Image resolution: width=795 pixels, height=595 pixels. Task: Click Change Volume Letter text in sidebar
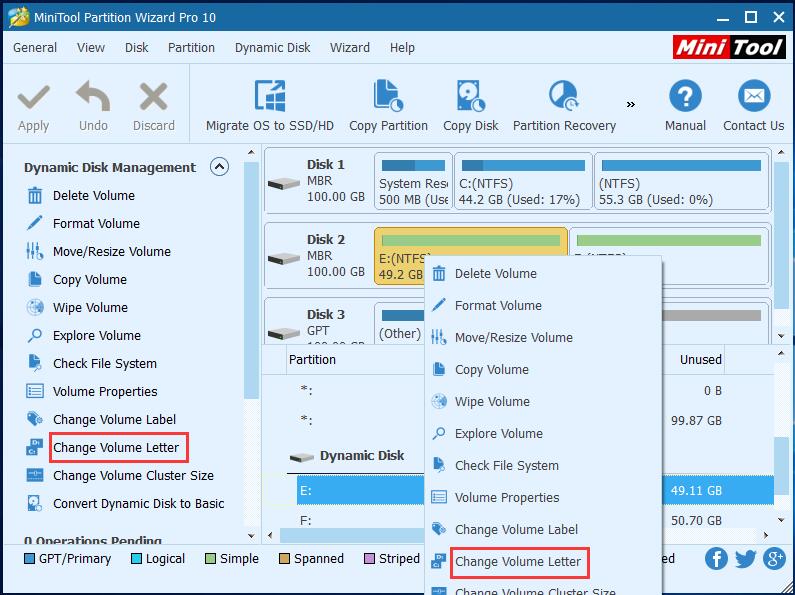click(116, 448)
